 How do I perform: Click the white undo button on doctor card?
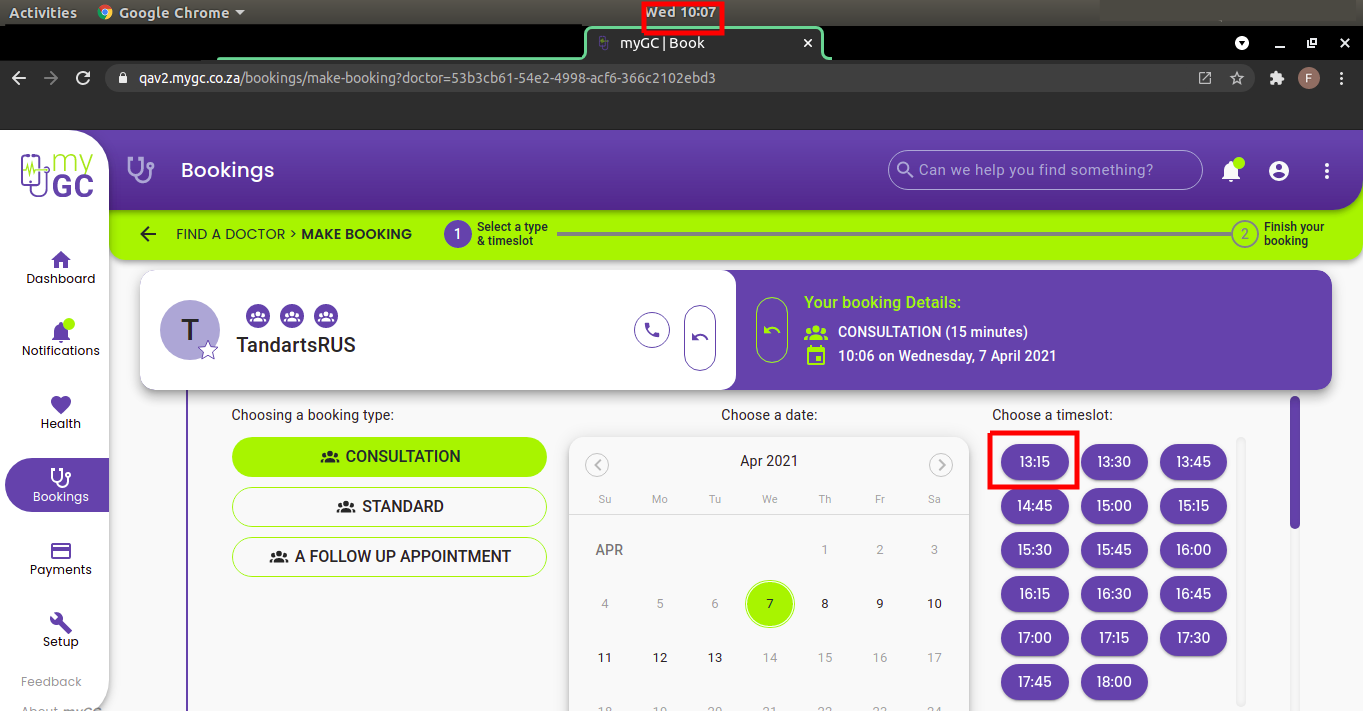[x=700, y=338]
